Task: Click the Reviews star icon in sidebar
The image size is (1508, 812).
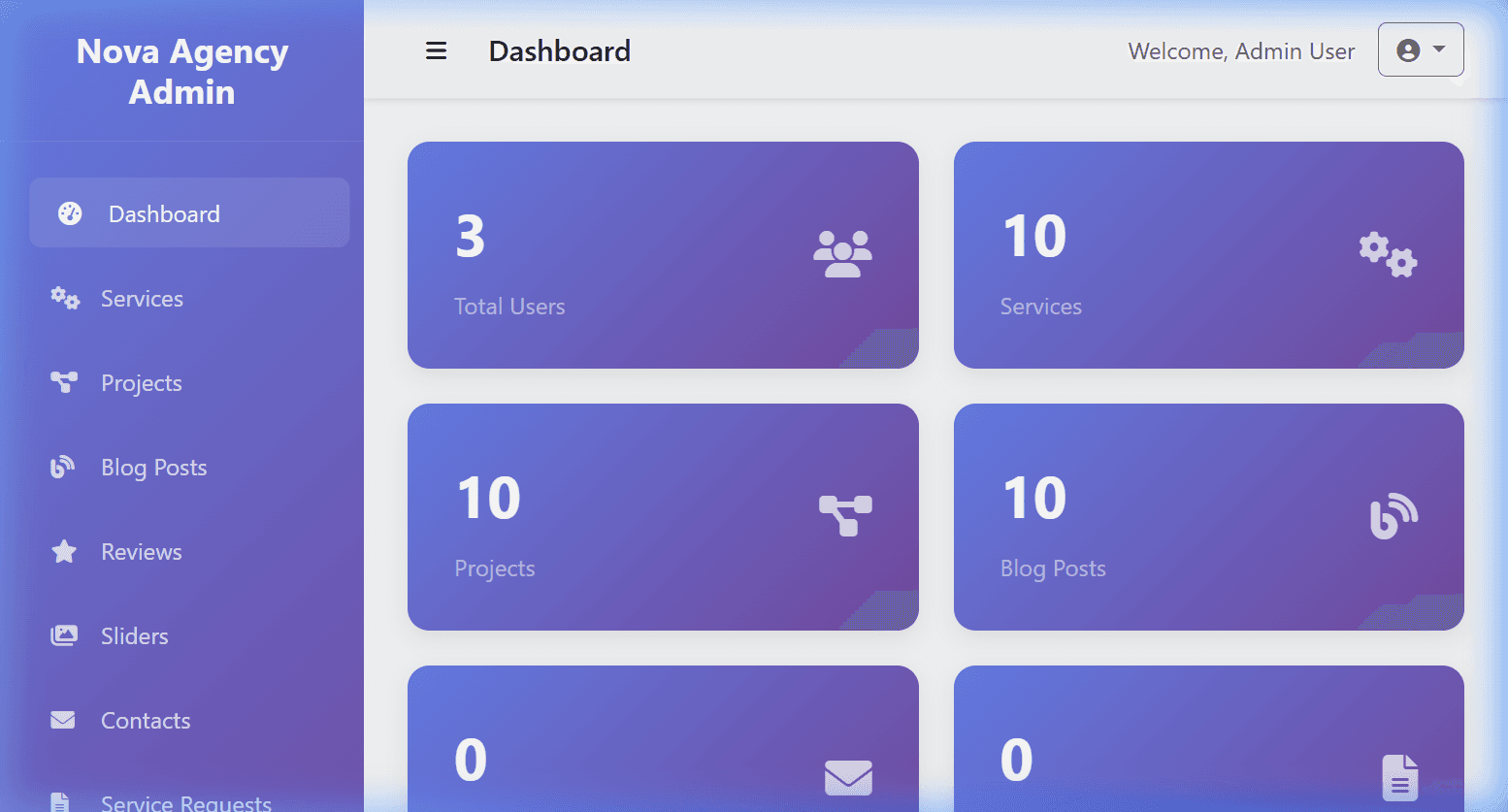Action: coord(64,551)
